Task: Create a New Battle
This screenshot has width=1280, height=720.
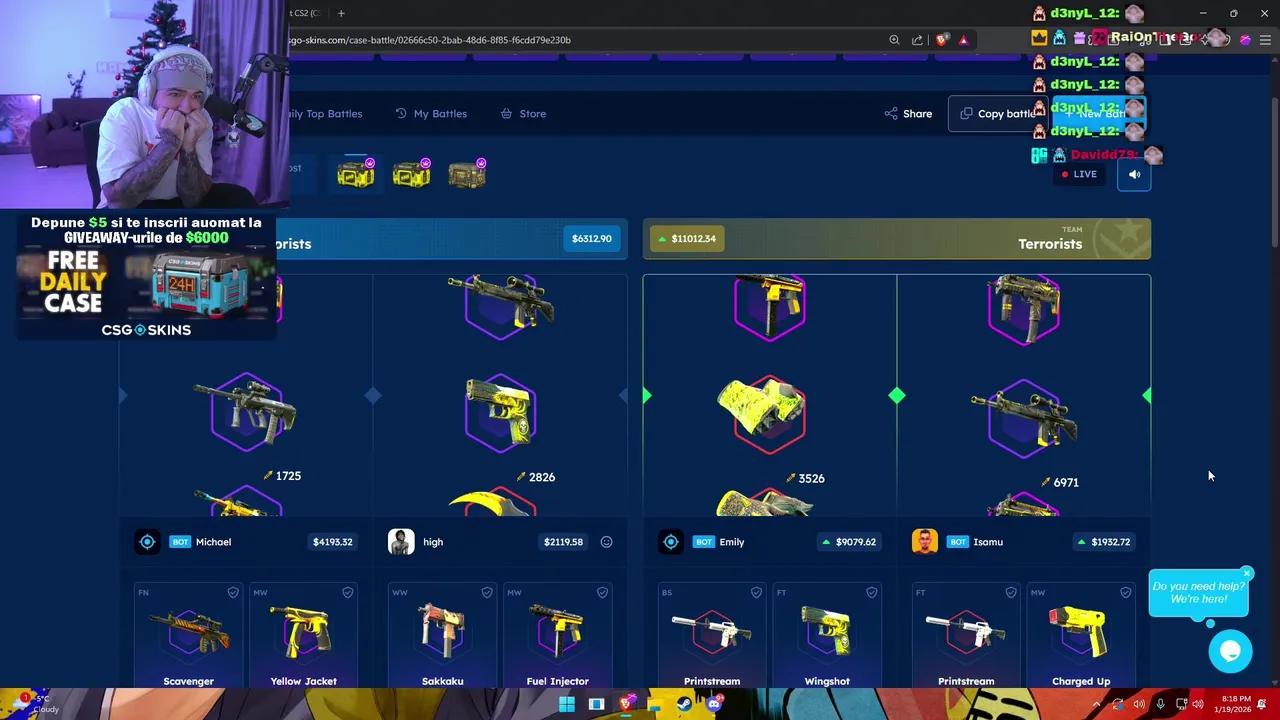Action: pyautogui.click(x=1100, y=114)
